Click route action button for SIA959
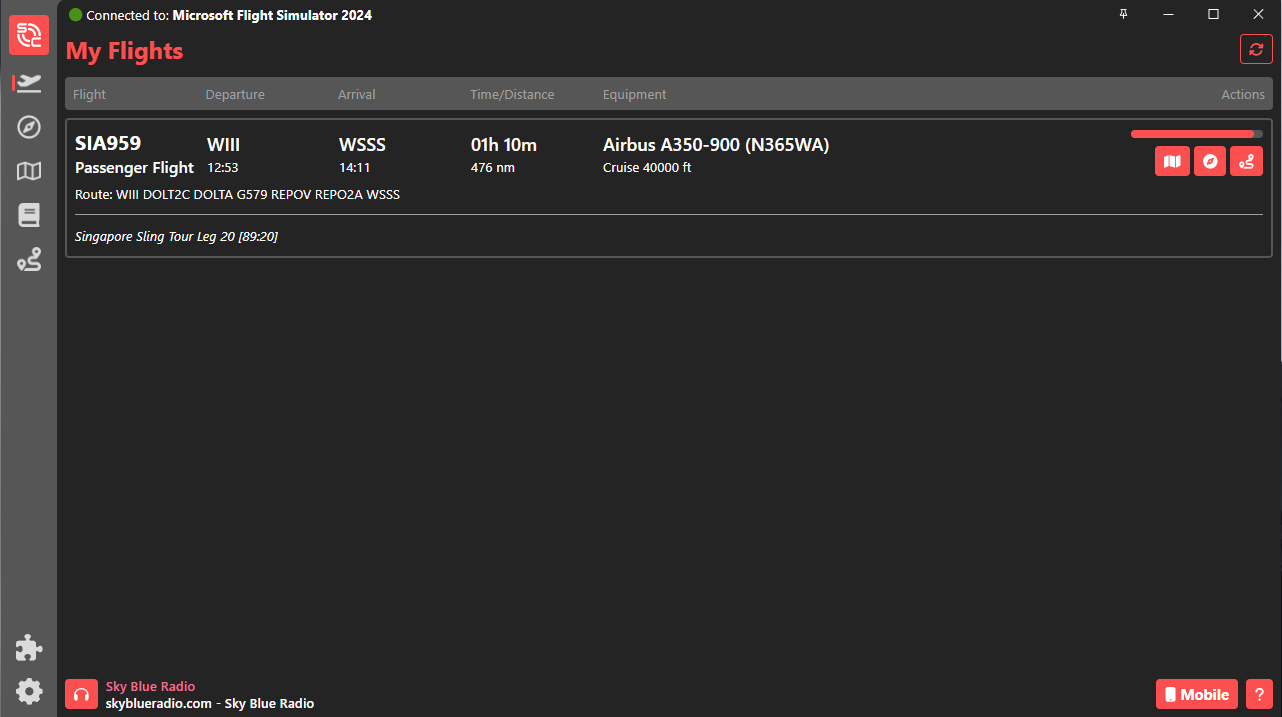1282x717 pixels. click(x=1247, y=161)
